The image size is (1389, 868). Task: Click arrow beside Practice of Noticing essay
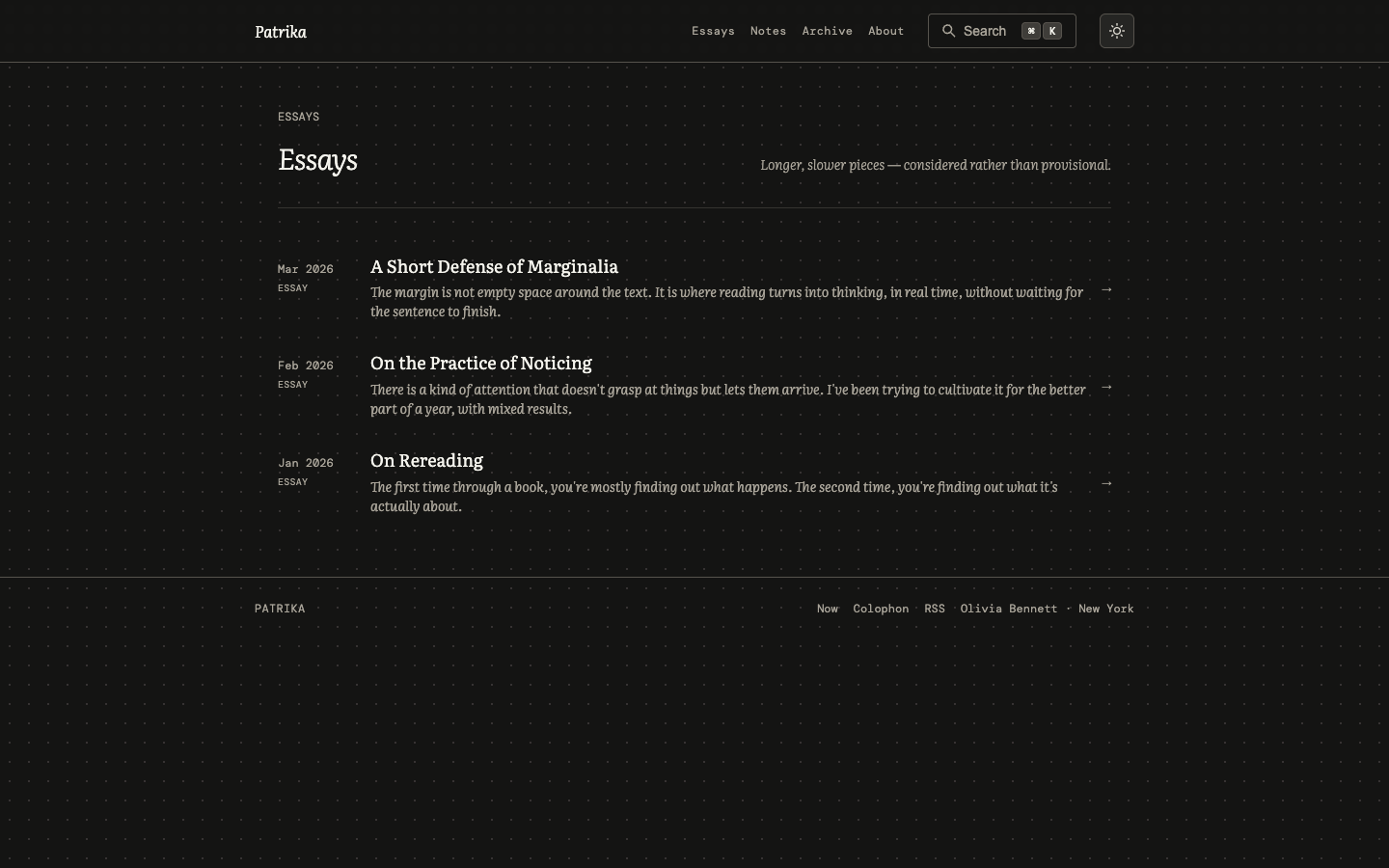[1106, 387]
